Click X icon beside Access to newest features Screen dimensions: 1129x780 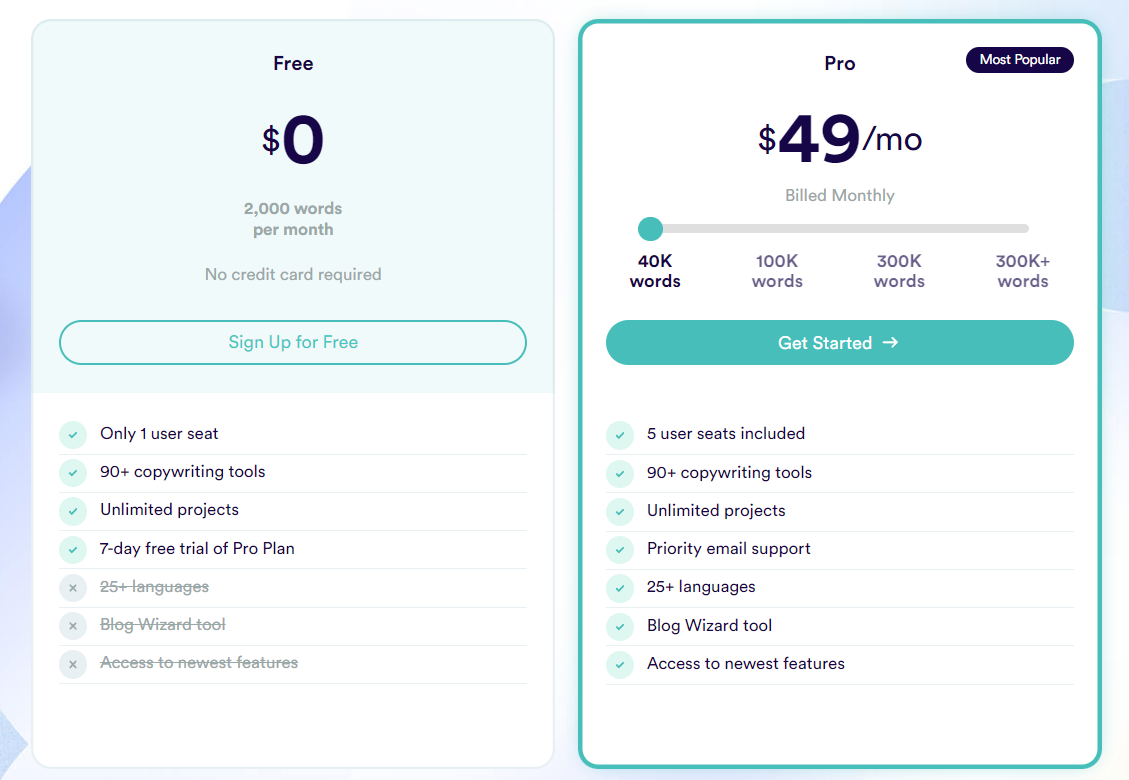(x=73, y=664)
